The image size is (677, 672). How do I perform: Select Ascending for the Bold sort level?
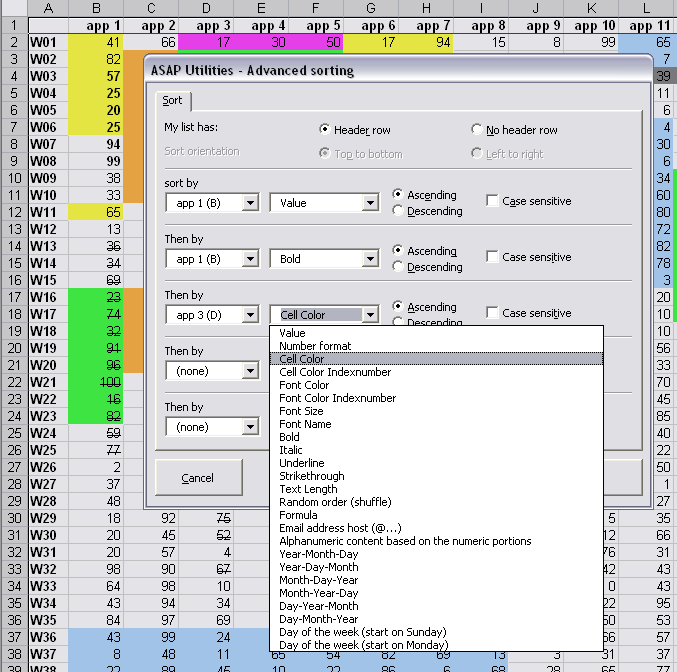398,250
